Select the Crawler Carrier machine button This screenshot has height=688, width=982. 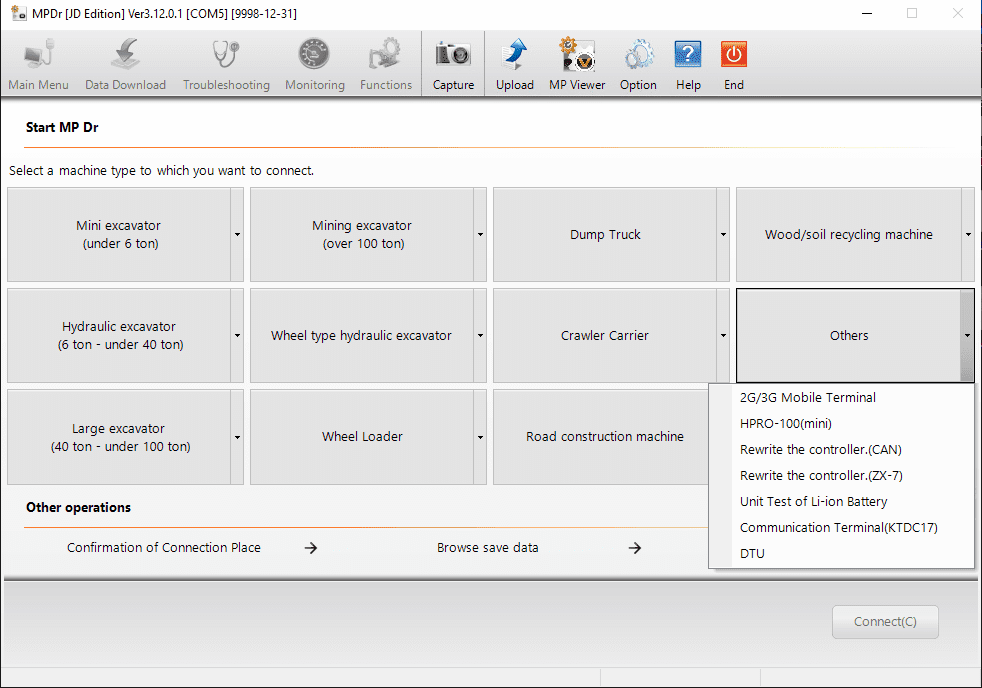tap(604, 336)
